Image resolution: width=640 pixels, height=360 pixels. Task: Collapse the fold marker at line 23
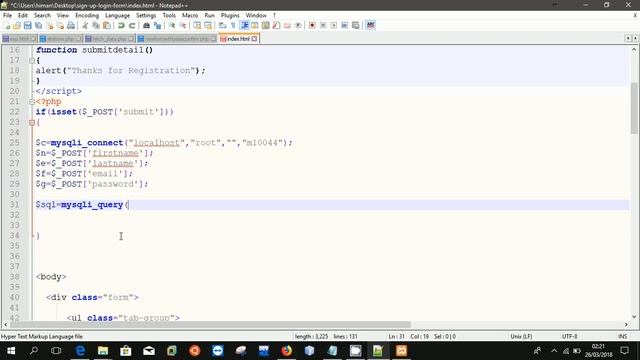[x=32, y=122]
